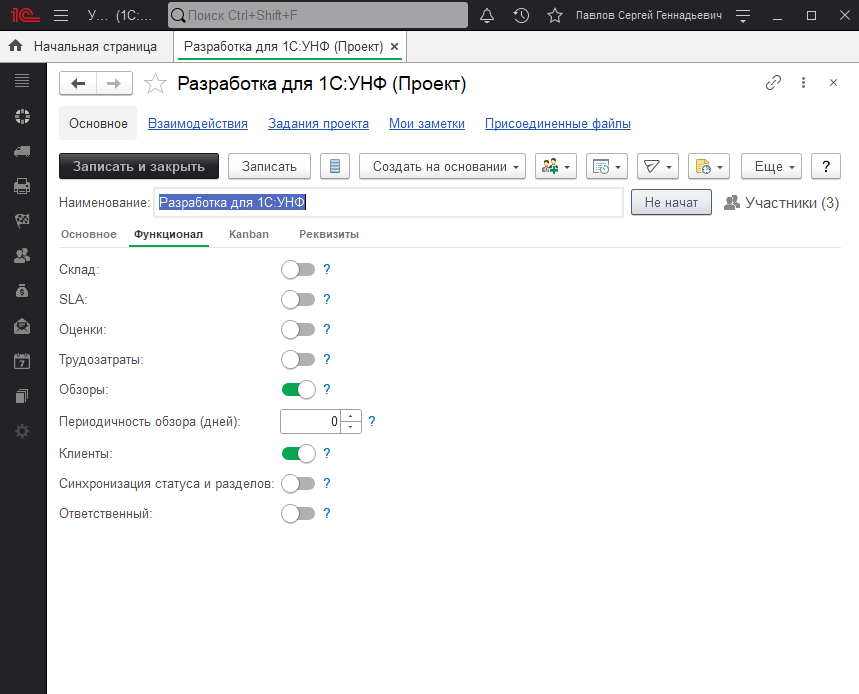The image size is (859, 694).
Task: Switch to the Реквизиты tab
Action: tap(329, 234)
